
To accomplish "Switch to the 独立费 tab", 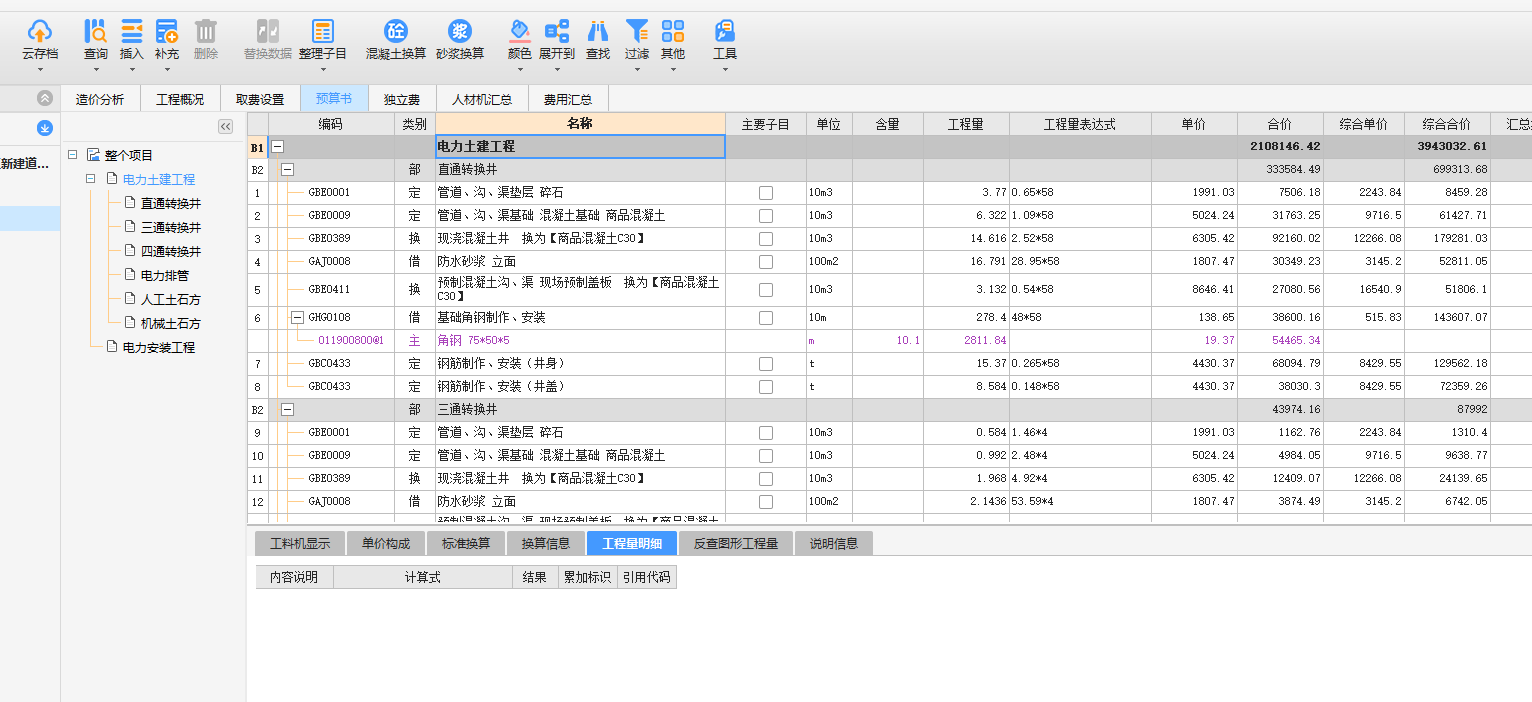I will 402,99.
